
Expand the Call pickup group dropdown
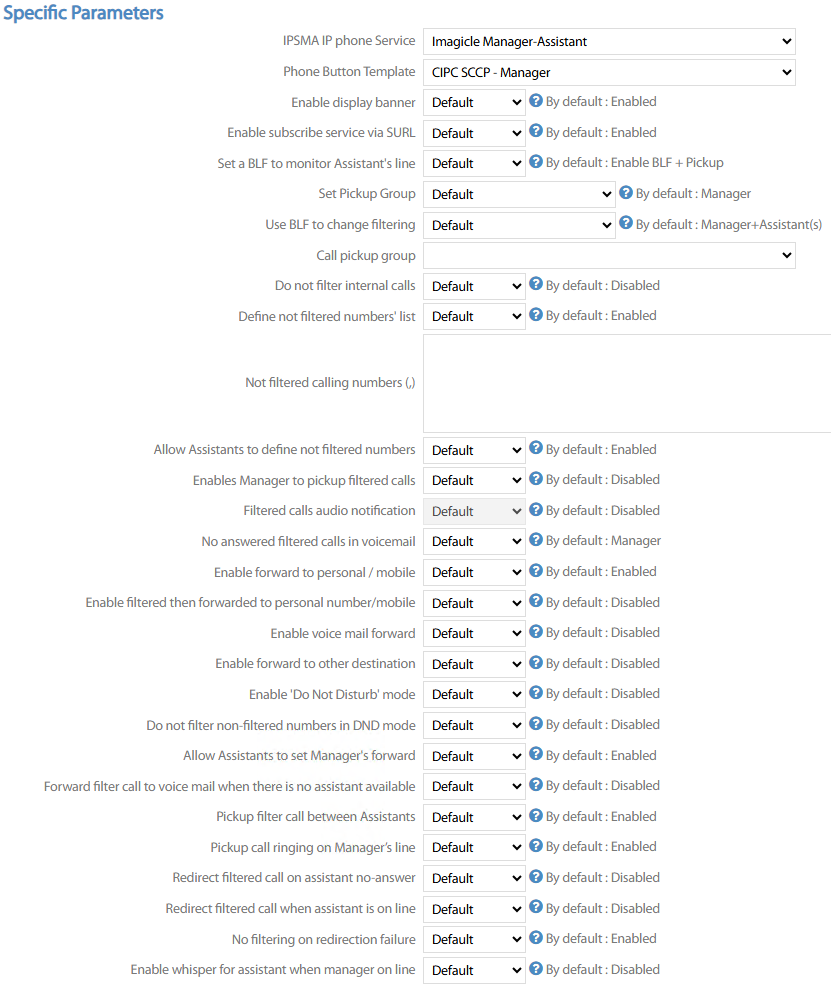click(x=609, y=256)
